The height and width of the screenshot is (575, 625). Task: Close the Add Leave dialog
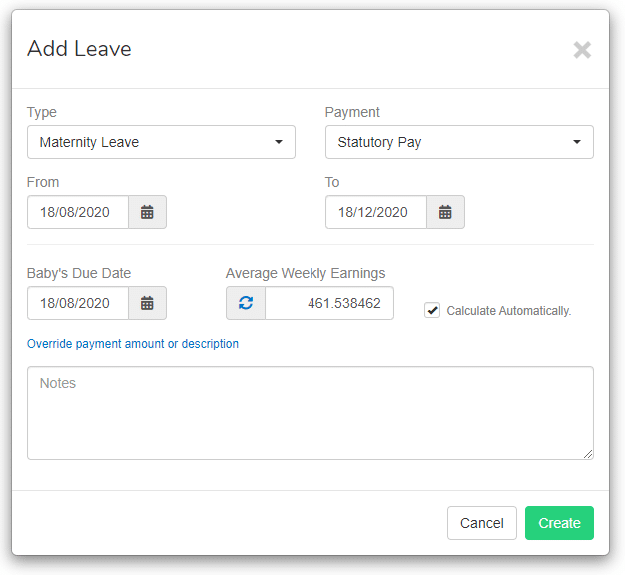coord(582,50)
